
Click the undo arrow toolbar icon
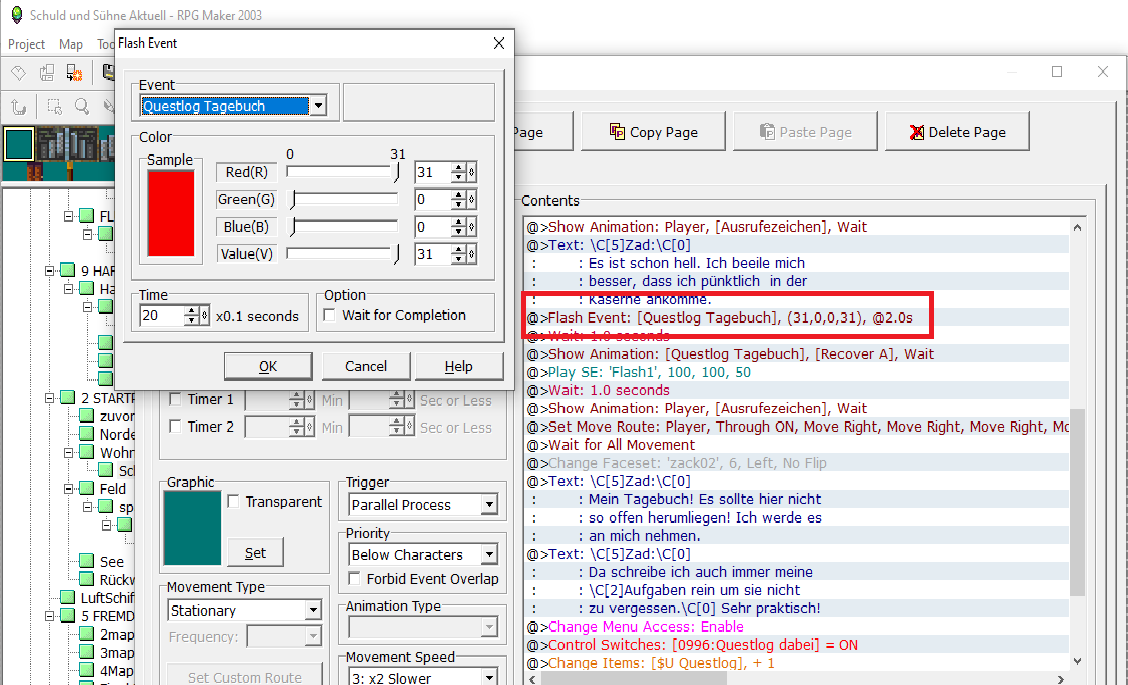click(18, 106)
